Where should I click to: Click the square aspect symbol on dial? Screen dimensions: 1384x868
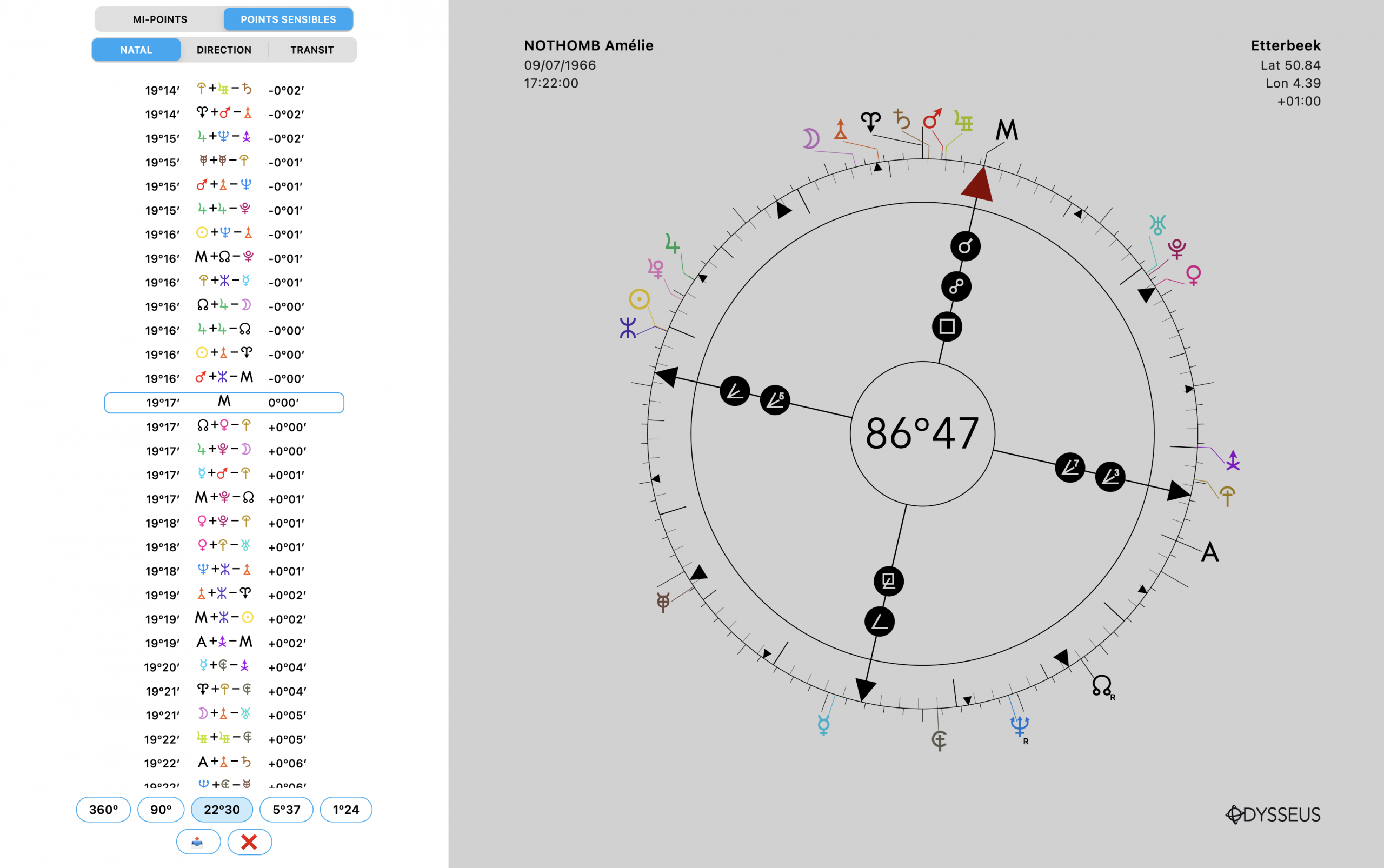[x=947, y=326]
